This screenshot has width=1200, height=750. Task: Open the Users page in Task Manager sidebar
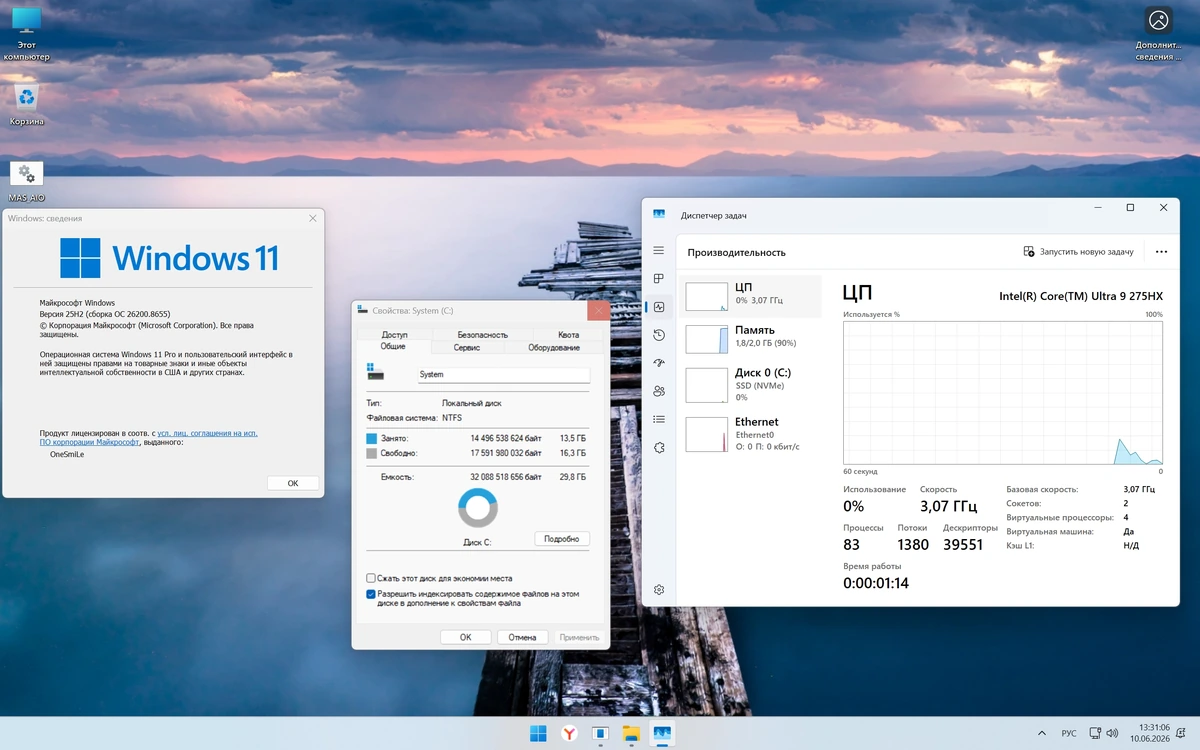(x=659, y=391)
